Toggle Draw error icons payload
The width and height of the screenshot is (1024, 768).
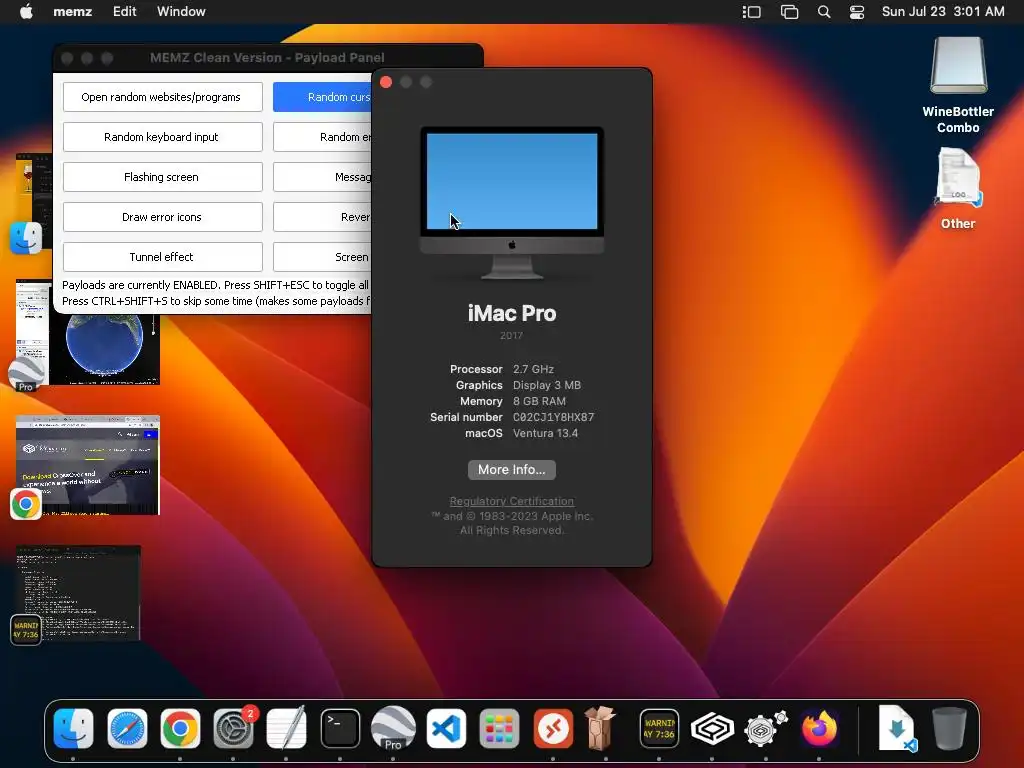[x=163, y=217]
